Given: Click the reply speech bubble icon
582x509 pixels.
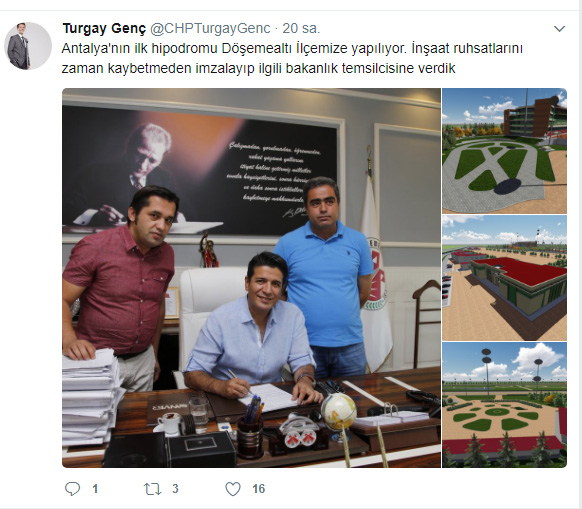Looking at the screenshot, I should pyautogui.click(x=72, y=489).
